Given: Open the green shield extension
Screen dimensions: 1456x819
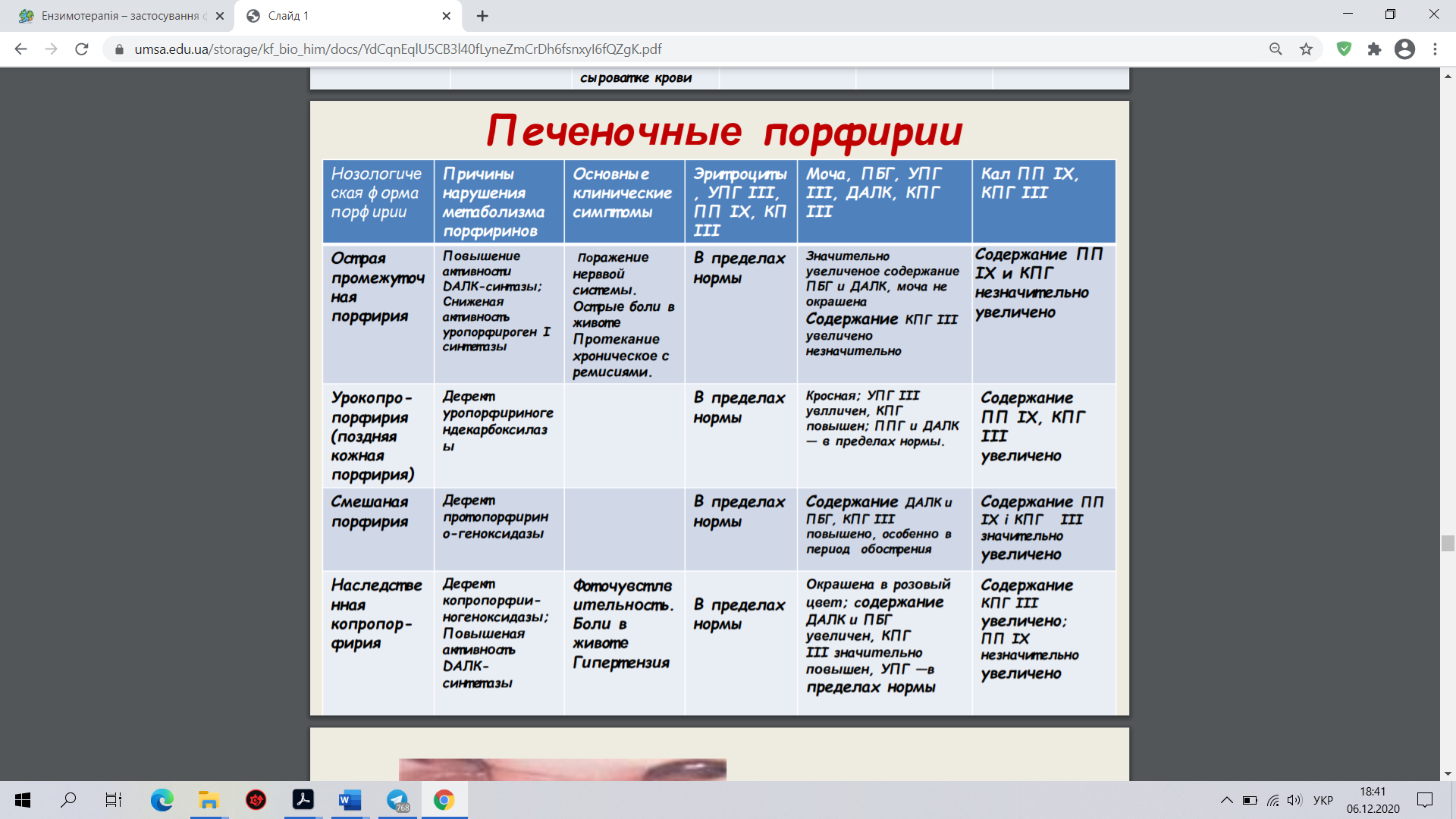Looking at the screenshot, I should tap(1344, 49).
